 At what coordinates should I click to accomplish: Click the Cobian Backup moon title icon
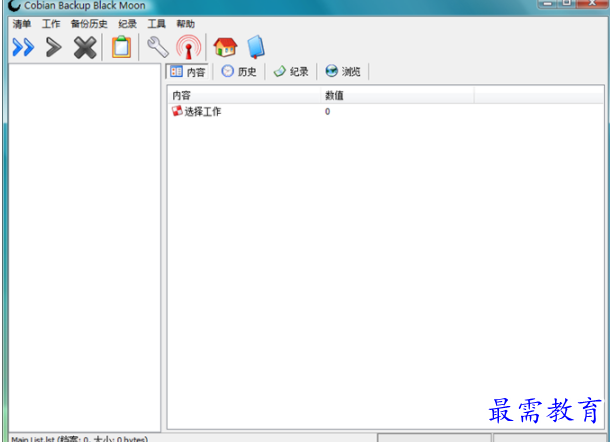tap(14, 5)
